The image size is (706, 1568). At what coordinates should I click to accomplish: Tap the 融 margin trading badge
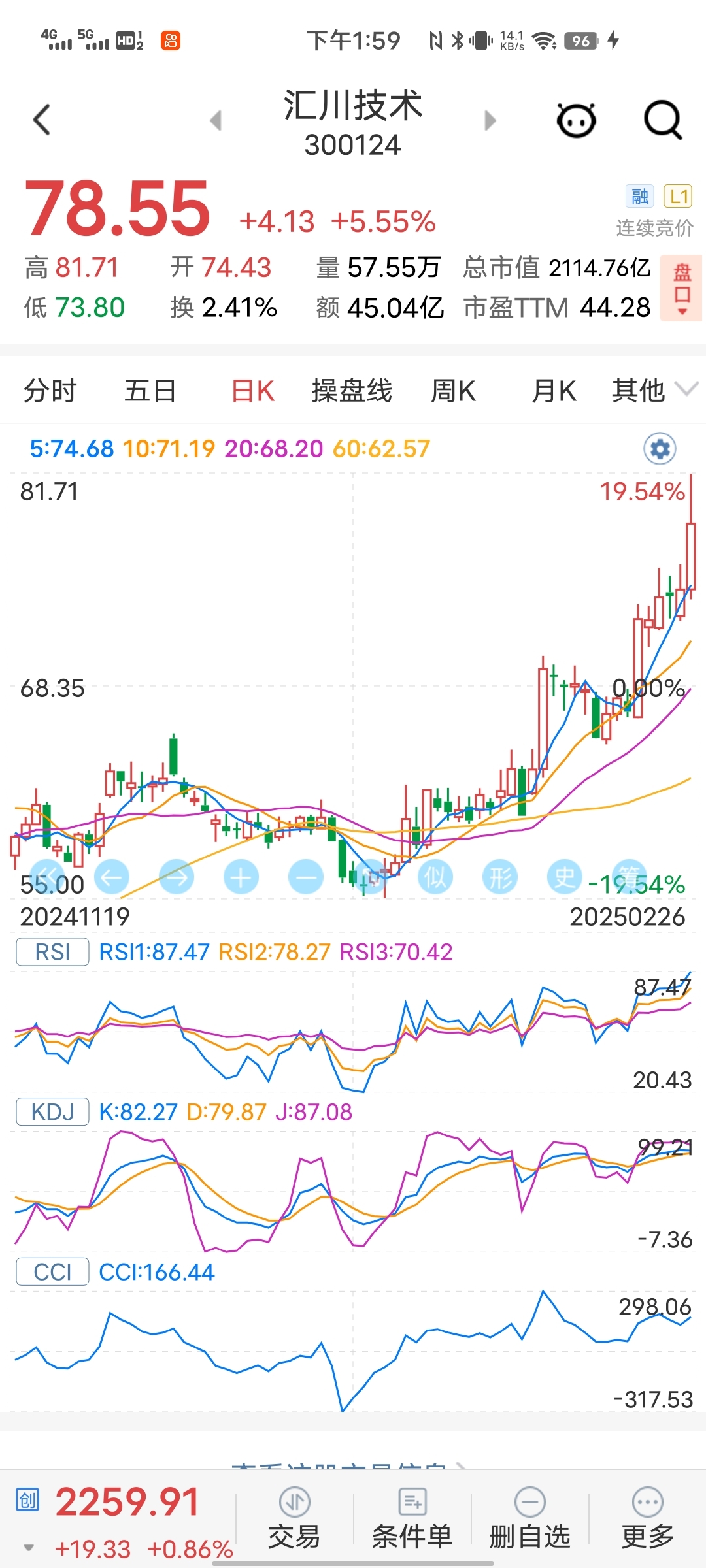(x=640, y=196)
